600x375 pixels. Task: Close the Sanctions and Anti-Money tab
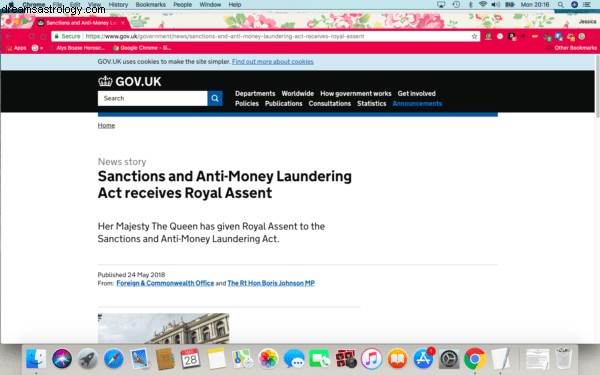point(123,23)
